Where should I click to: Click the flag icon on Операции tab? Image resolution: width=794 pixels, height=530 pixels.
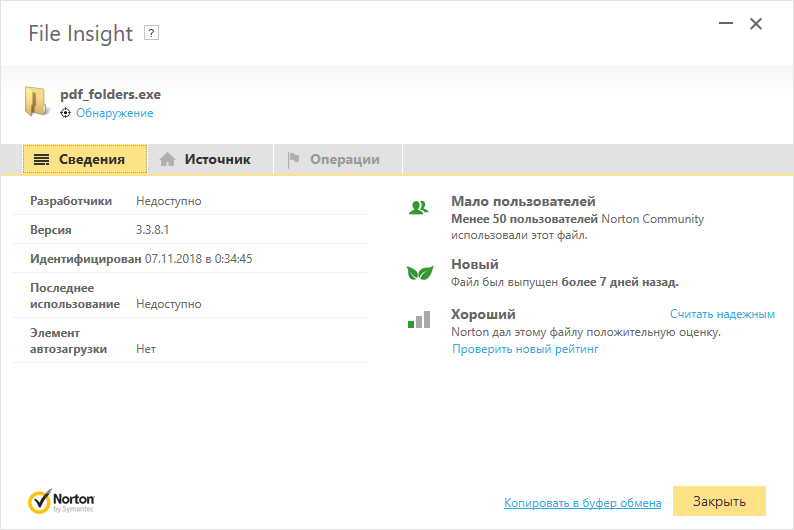tap(293, 159)
